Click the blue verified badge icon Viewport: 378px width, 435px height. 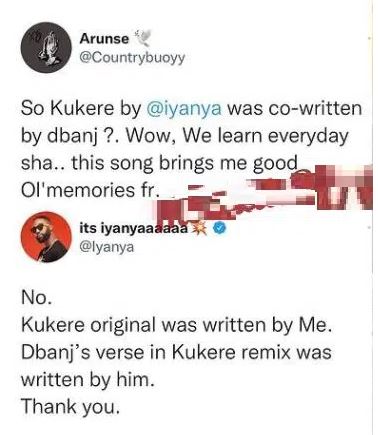(x=220, y=228)
